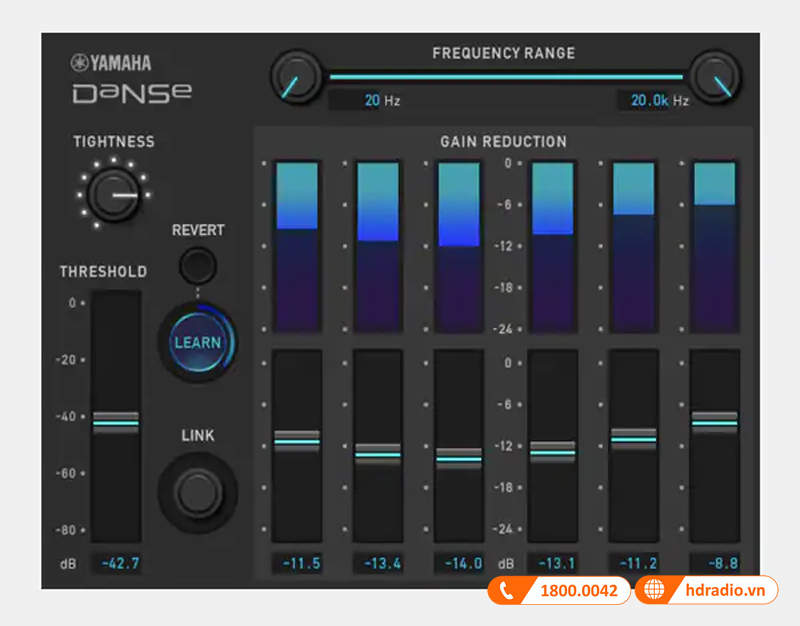Click the globe icon next to hdradio.vn

tap(655, 590)
